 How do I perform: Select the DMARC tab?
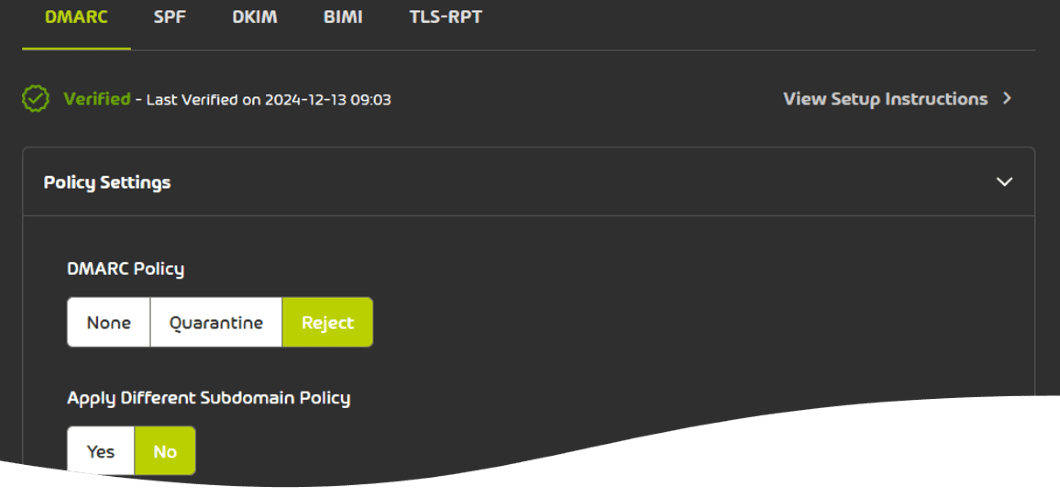click(76, 17)
